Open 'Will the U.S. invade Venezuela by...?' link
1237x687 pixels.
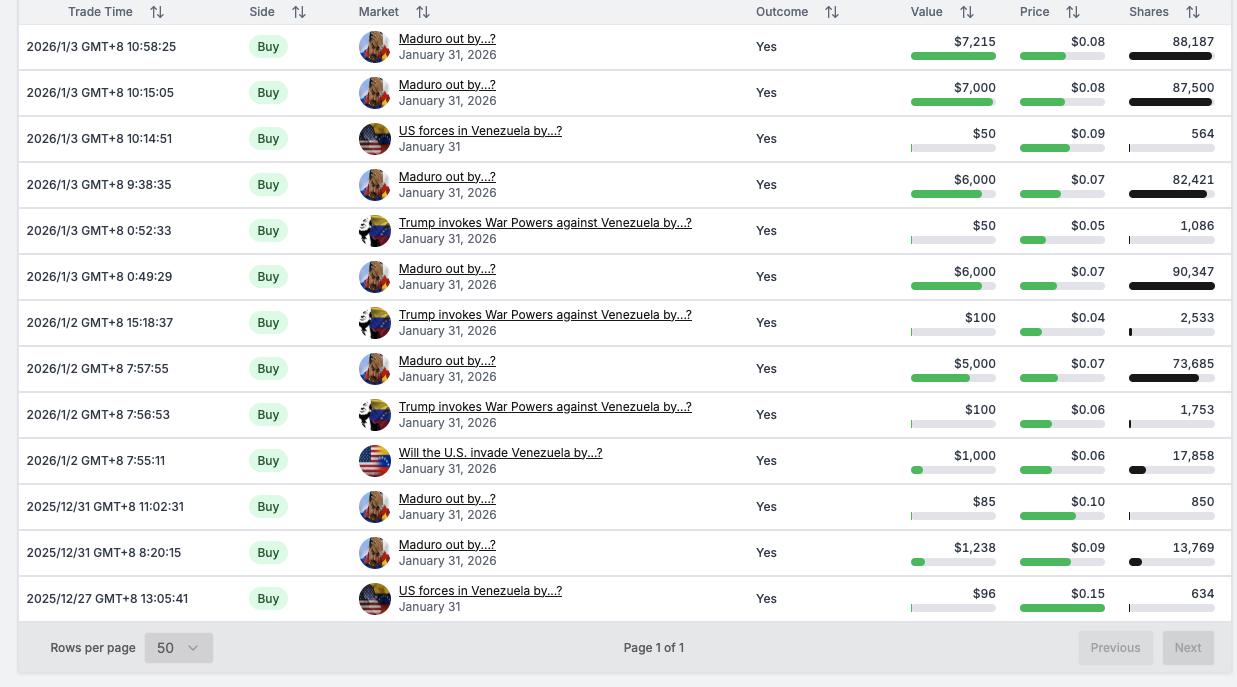pyautogui.click(x=500, y=453)
